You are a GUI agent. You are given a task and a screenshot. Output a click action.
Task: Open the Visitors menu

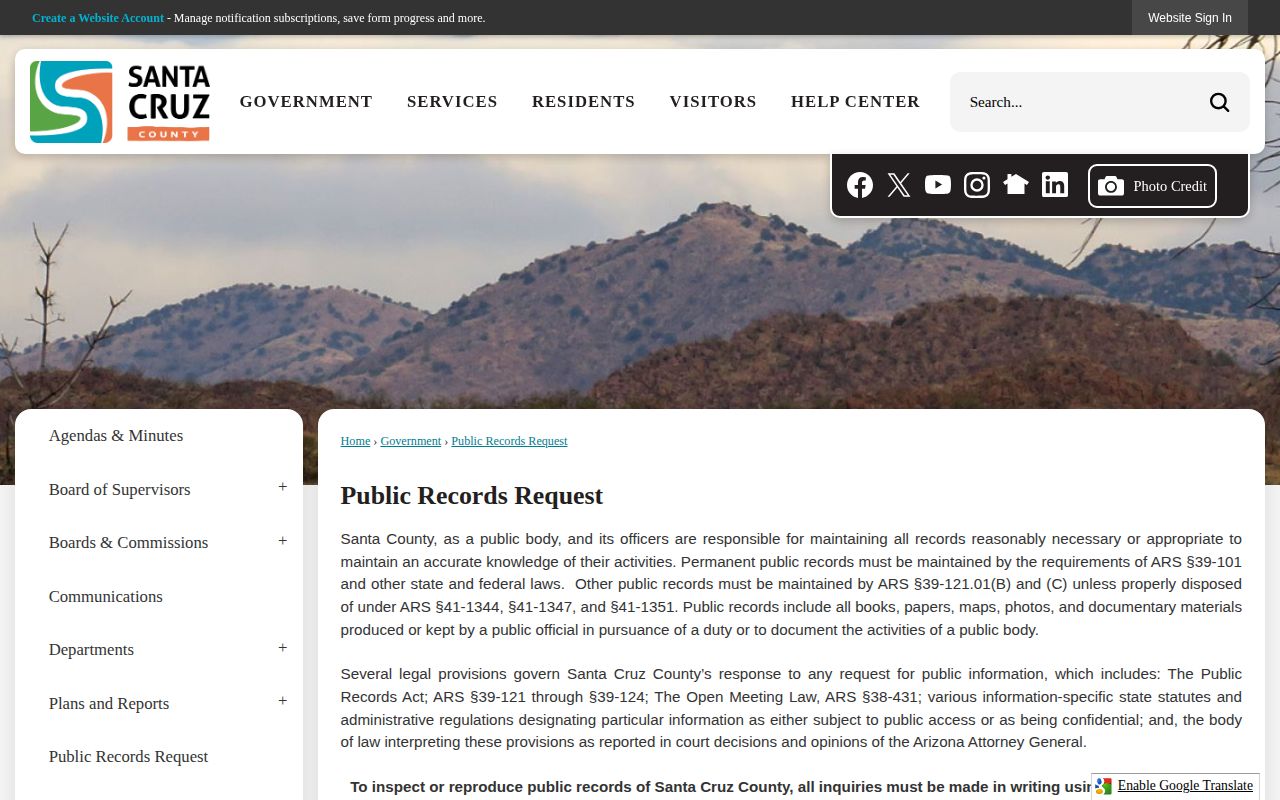pos(713,102)
